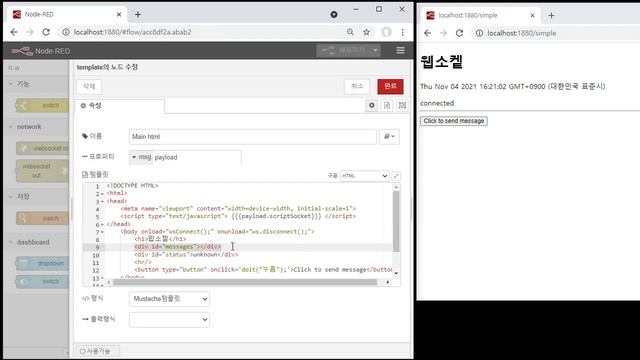
Task: Switch to the 속성 properties tab
Action: (120, 106)
